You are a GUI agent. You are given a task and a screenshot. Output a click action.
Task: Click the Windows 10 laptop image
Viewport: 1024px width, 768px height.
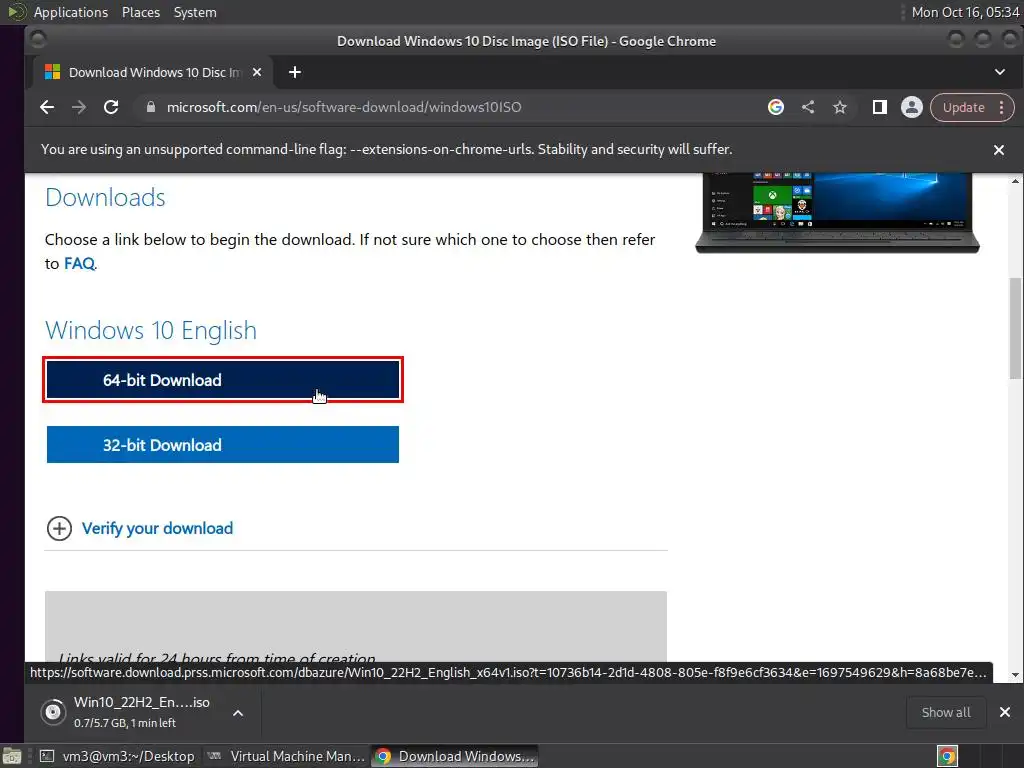[837, 212]
